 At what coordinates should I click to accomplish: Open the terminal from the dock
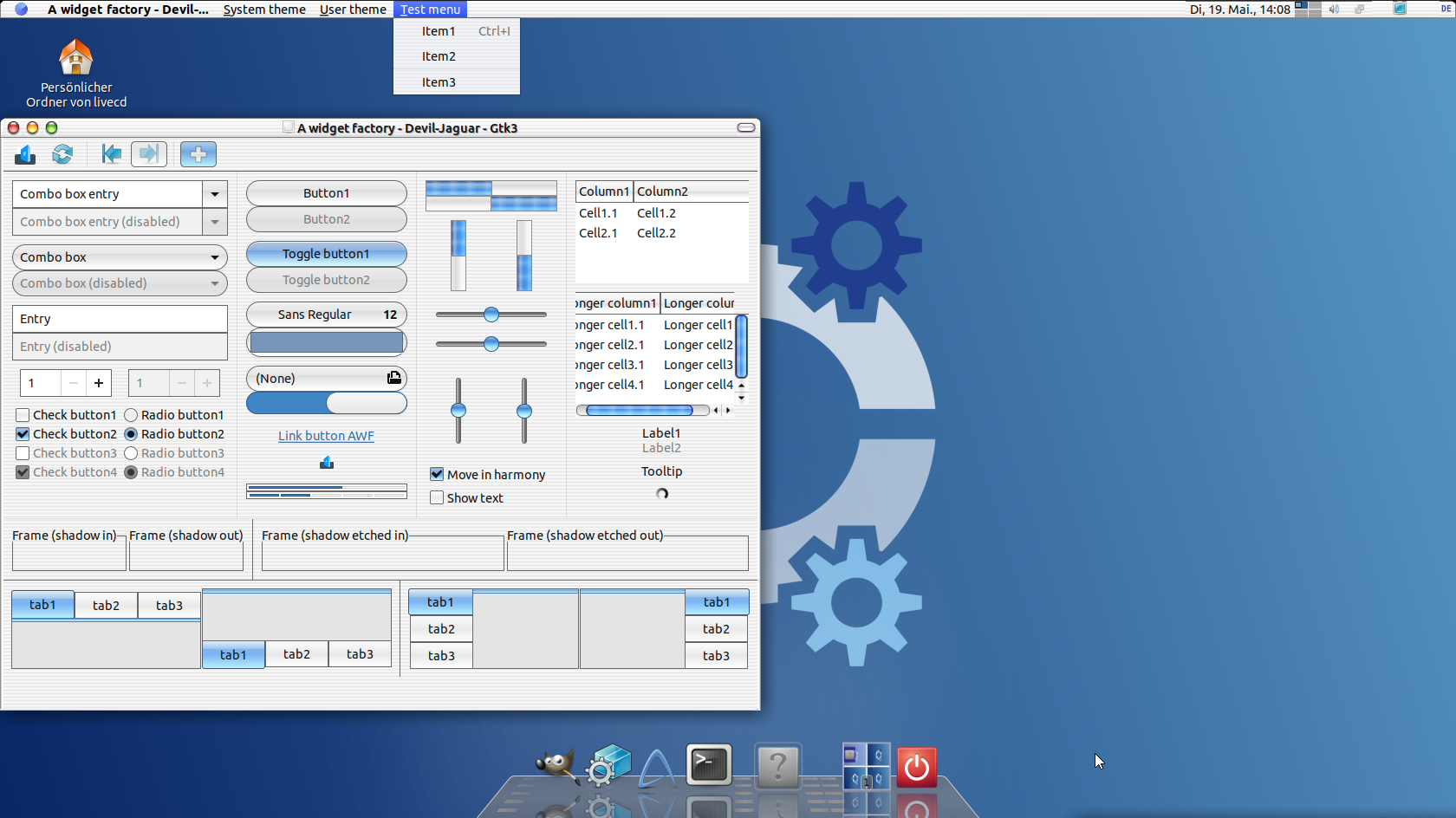(709, 765)
